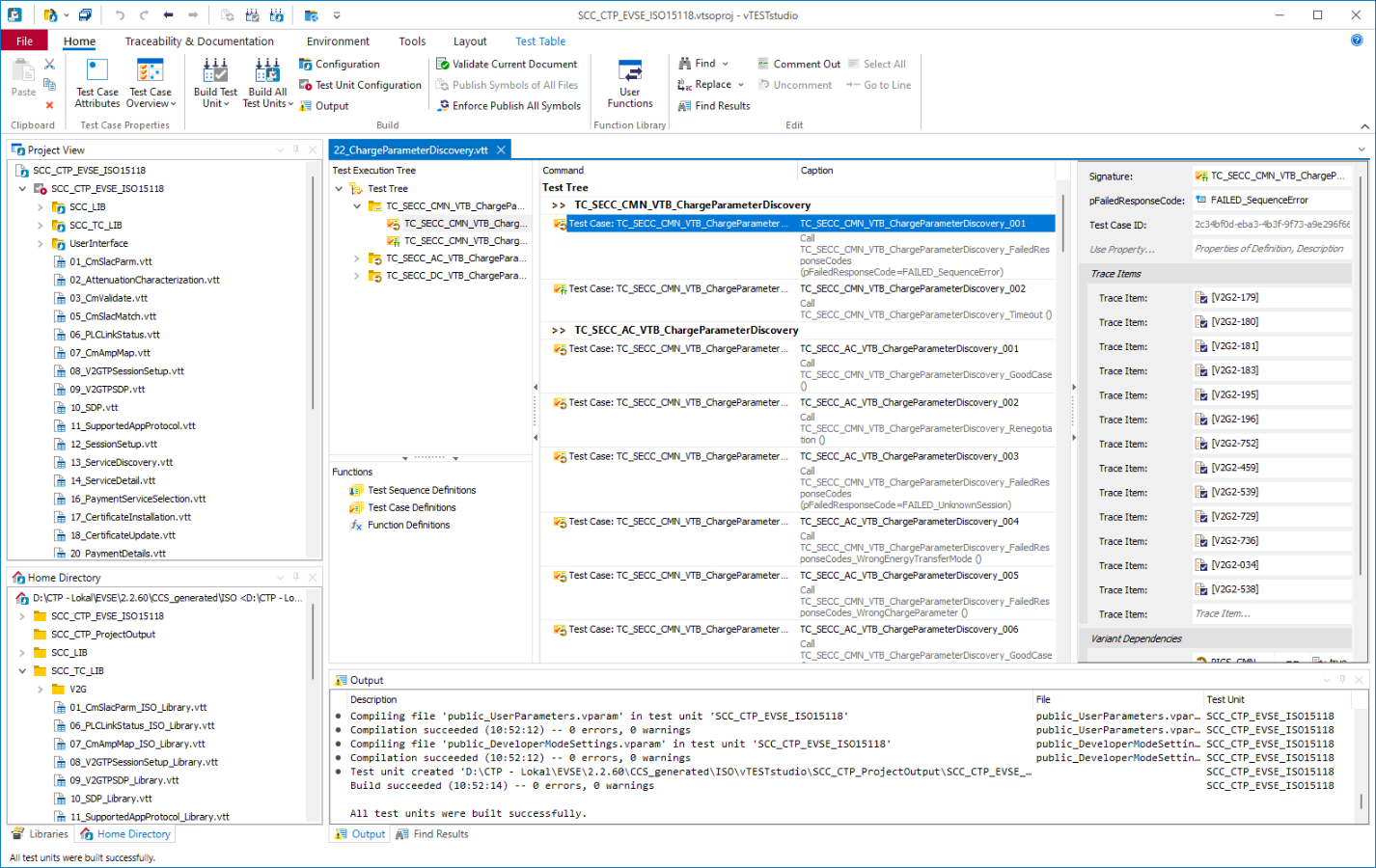
Task: Collapse the ribbon with the chevron
Action: pyautogui.click(x=1364, y=126)
